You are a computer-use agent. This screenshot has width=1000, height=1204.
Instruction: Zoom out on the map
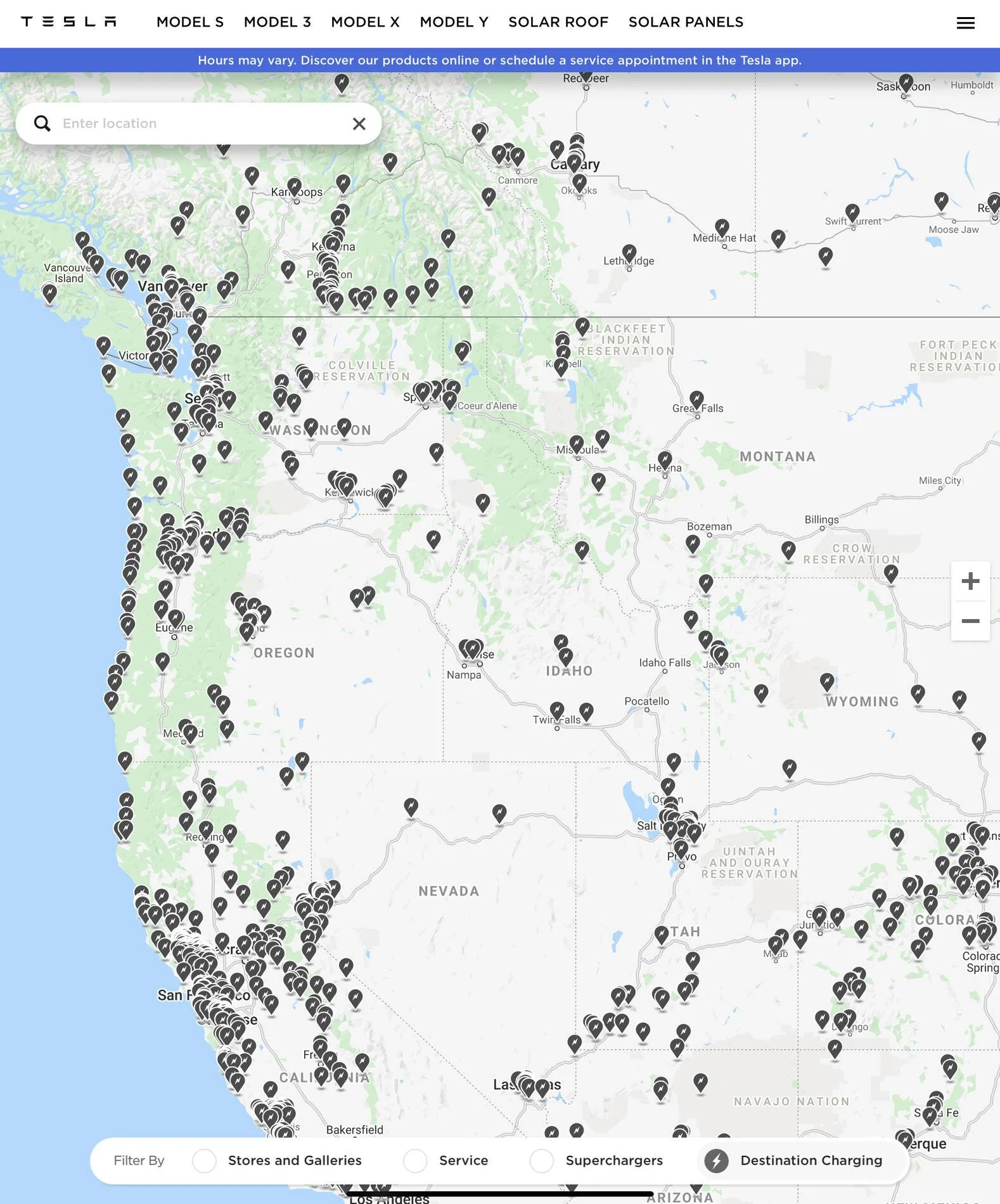pyautogui.click(x=970, y=621)
